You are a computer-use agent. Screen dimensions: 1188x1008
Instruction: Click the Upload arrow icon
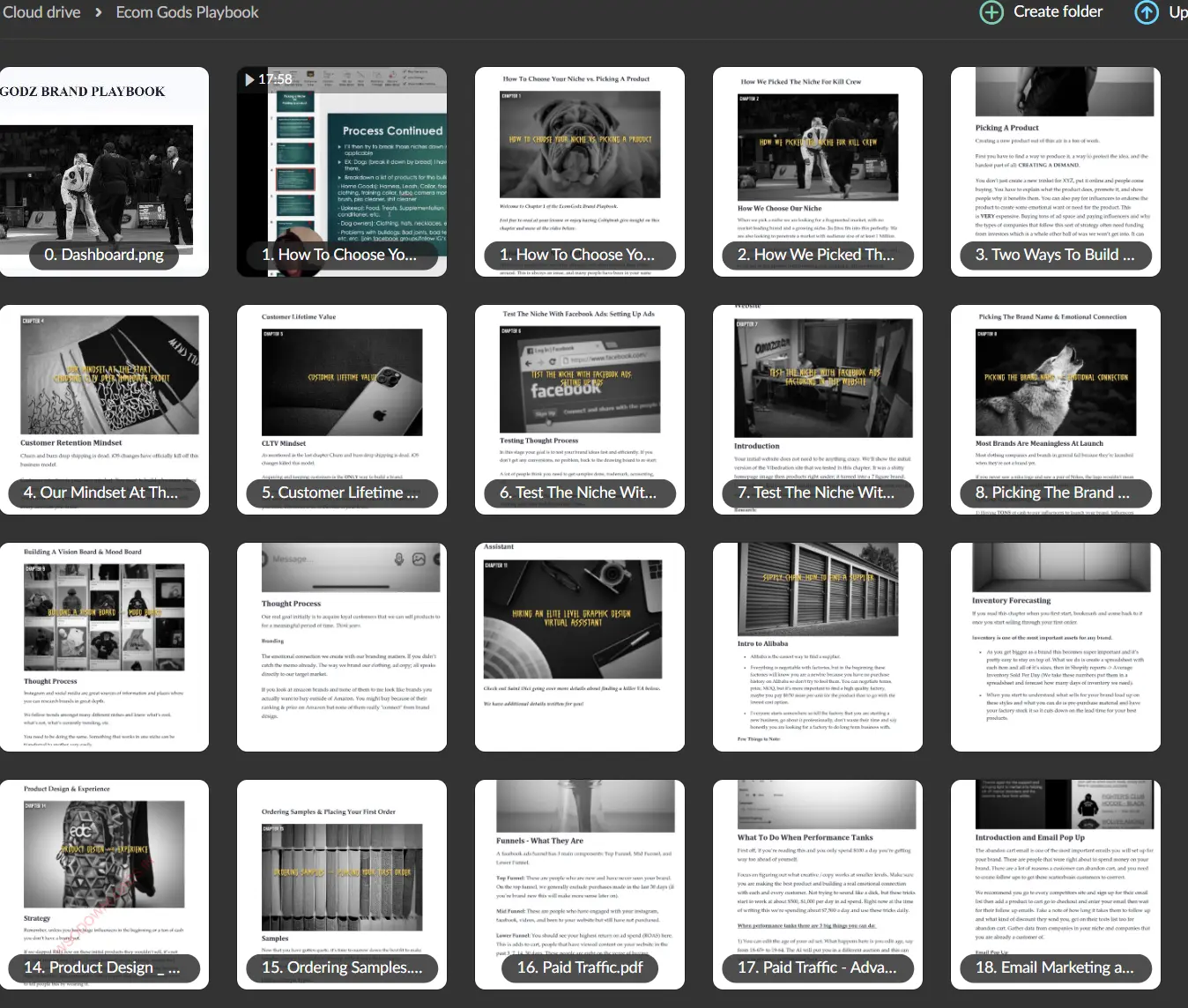pyautogui.click(x=1147, y=12)
